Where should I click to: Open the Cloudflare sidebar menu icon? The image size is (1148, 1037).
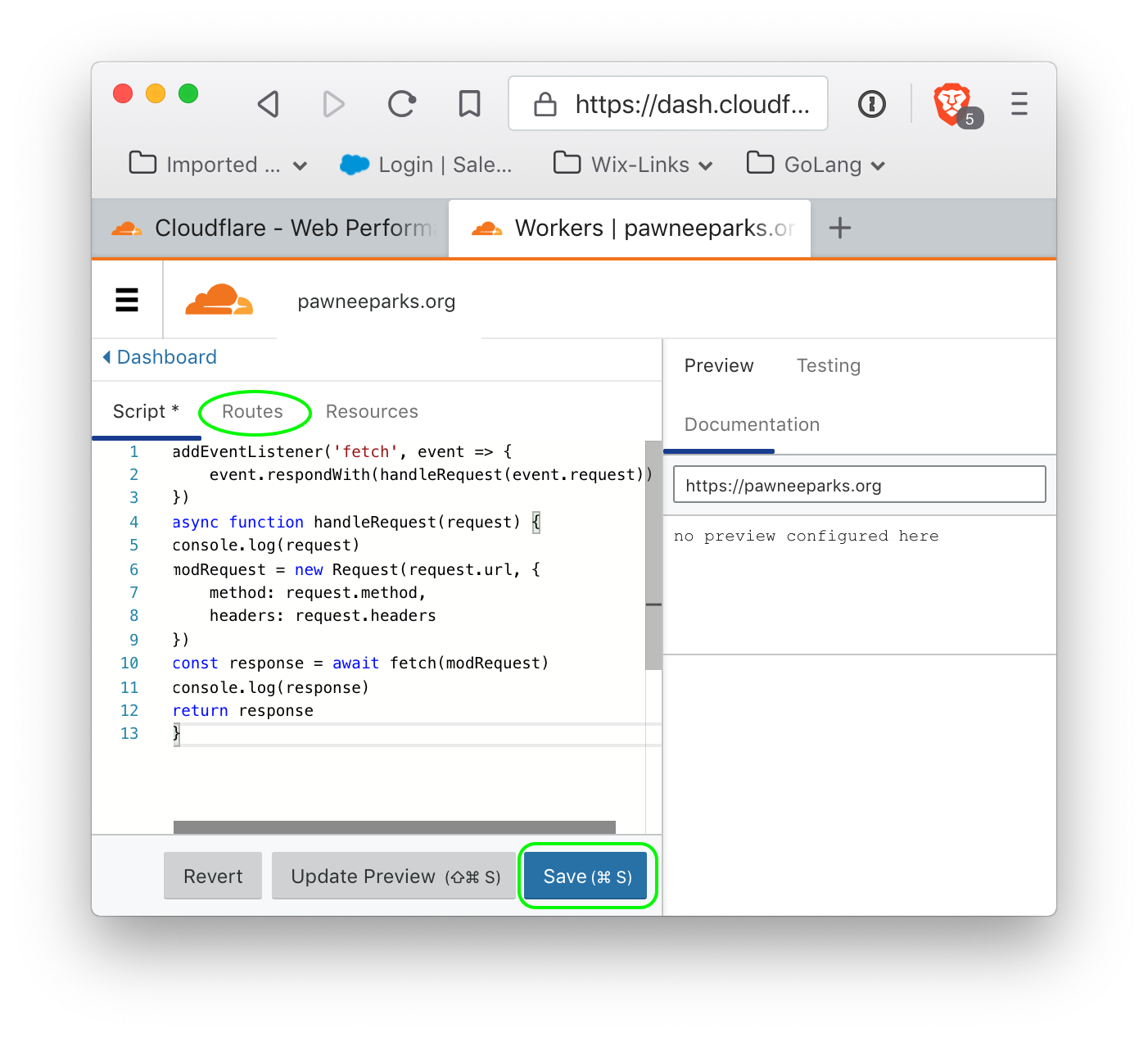(127, 300)
